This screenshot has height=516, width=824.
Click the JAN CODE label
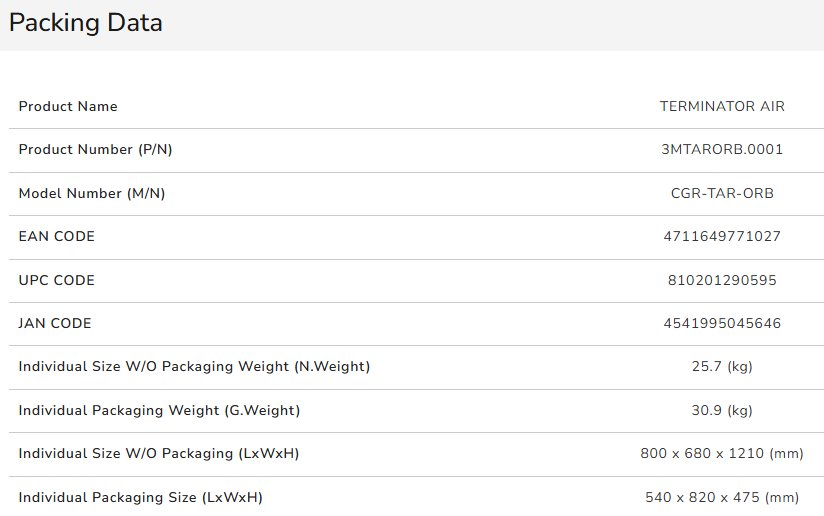55,323
